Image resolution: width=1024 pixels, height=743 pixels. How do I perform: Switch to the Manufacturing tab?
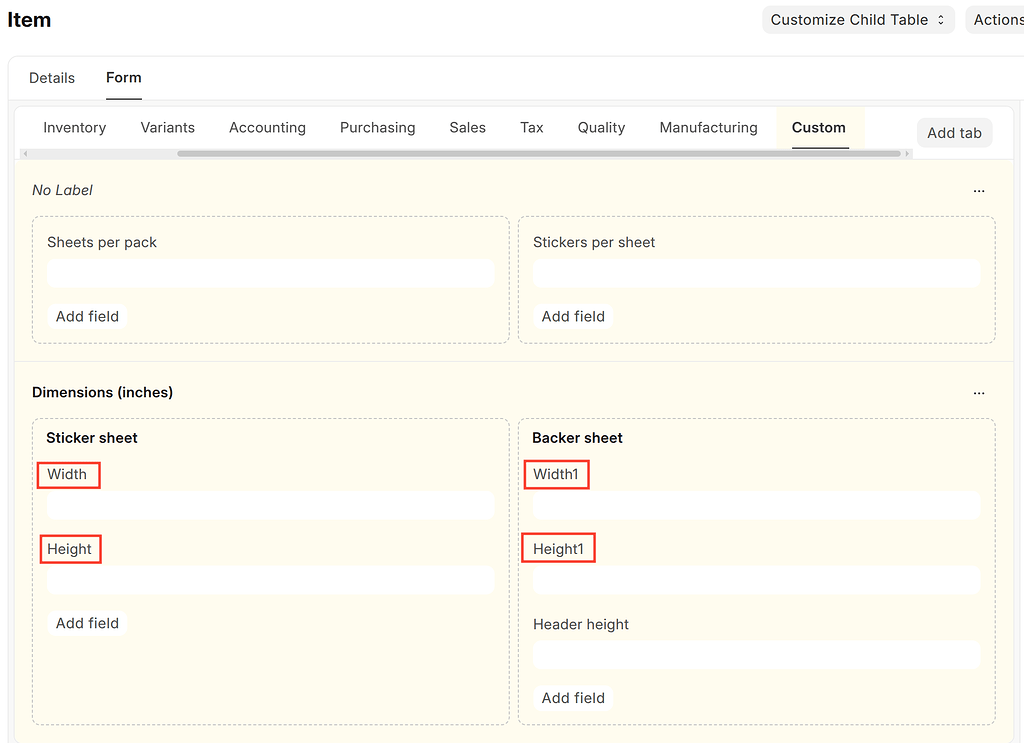[708, 127]
